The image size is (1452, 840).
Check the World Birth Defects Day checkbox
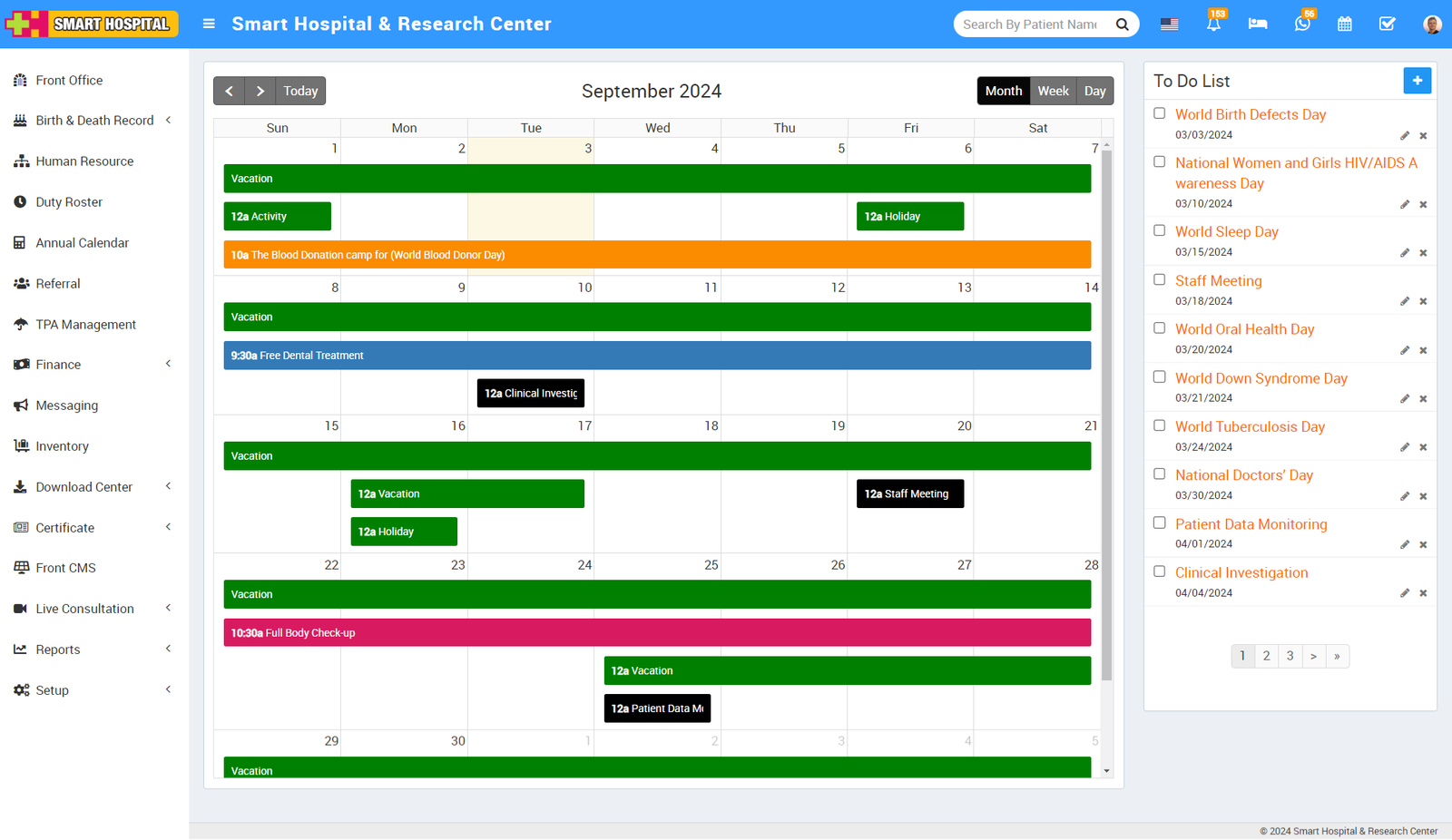pos(1159,113)
